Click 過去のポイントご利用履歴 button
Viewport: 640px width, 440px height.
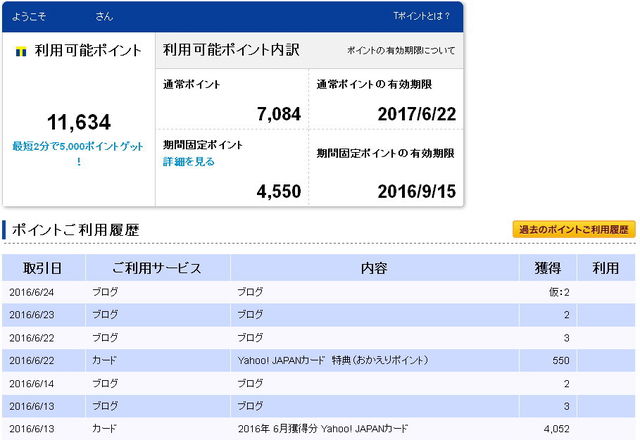click(574, 229)
